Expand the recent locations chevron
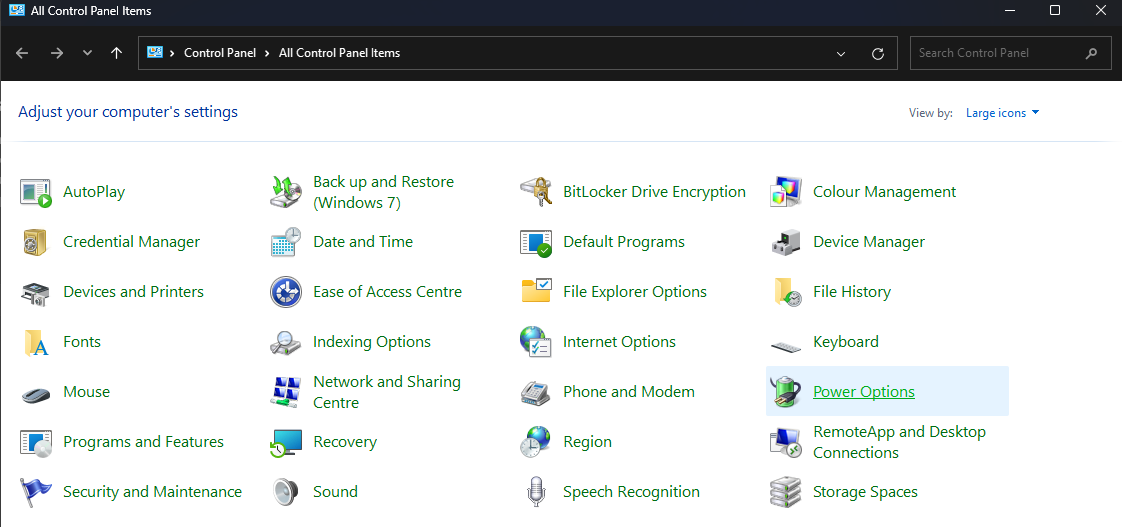The width and height of the screenshot is (1122, 527). coord(87,53)
